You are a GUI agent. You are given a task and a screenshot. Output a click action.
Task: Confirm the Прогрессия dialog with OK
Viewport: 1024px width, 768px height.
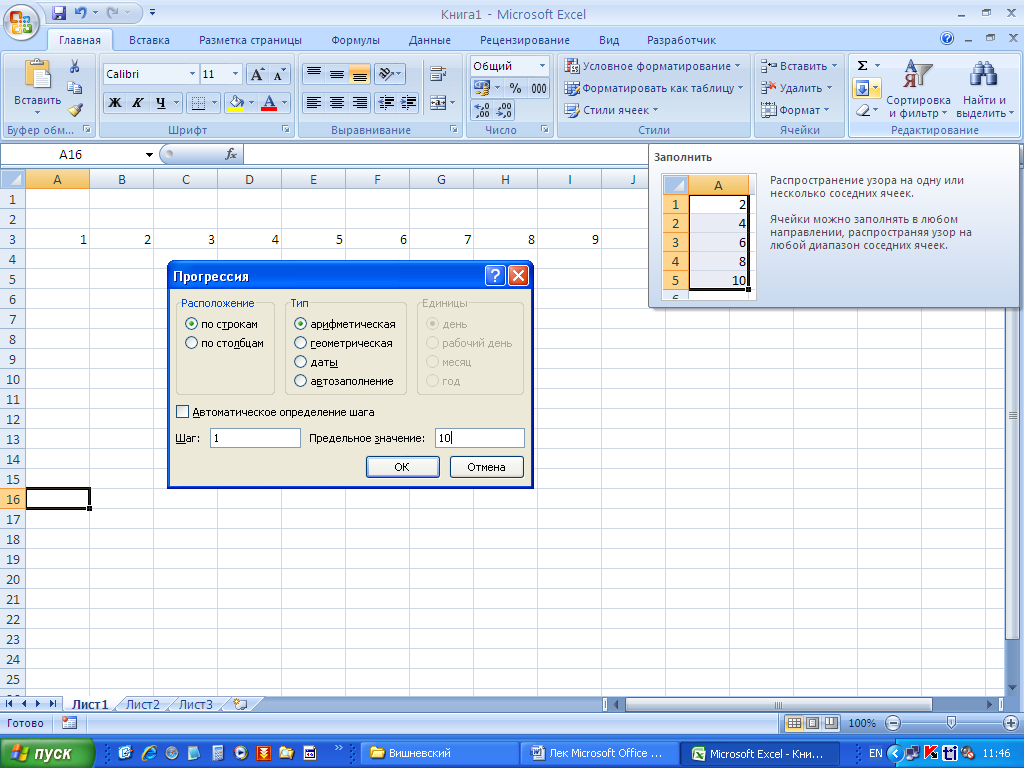402,467
